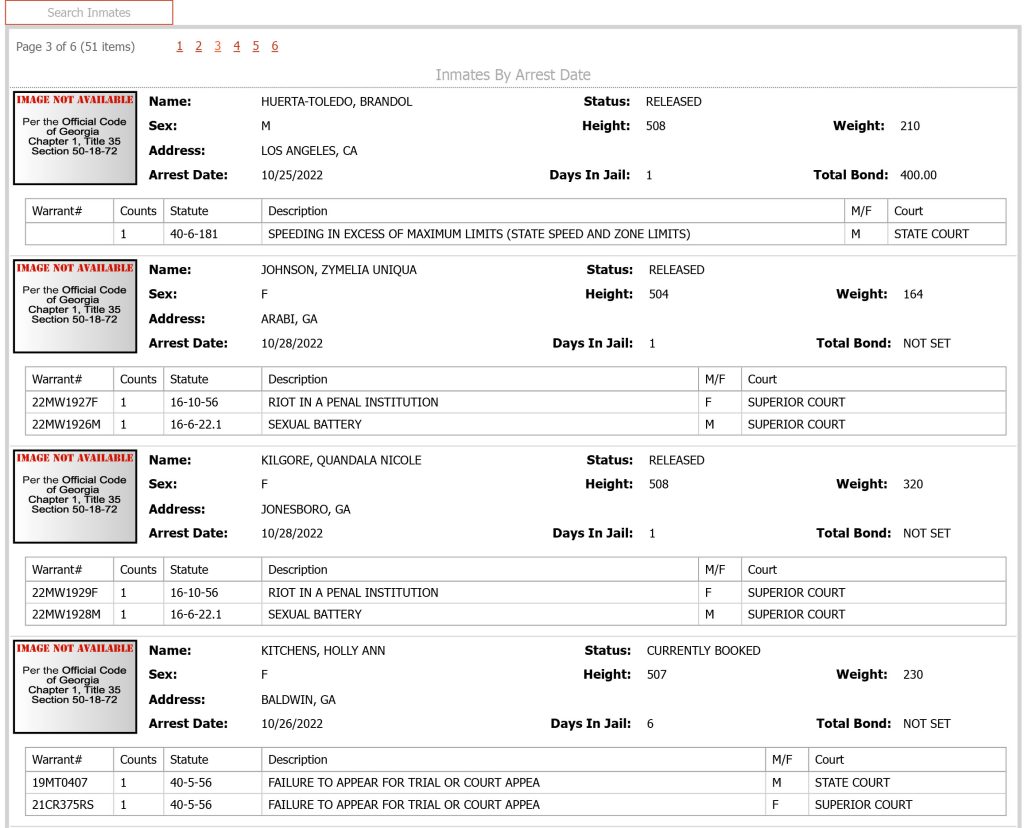
Task: Select page 3 link
Action: pos(217,46)
